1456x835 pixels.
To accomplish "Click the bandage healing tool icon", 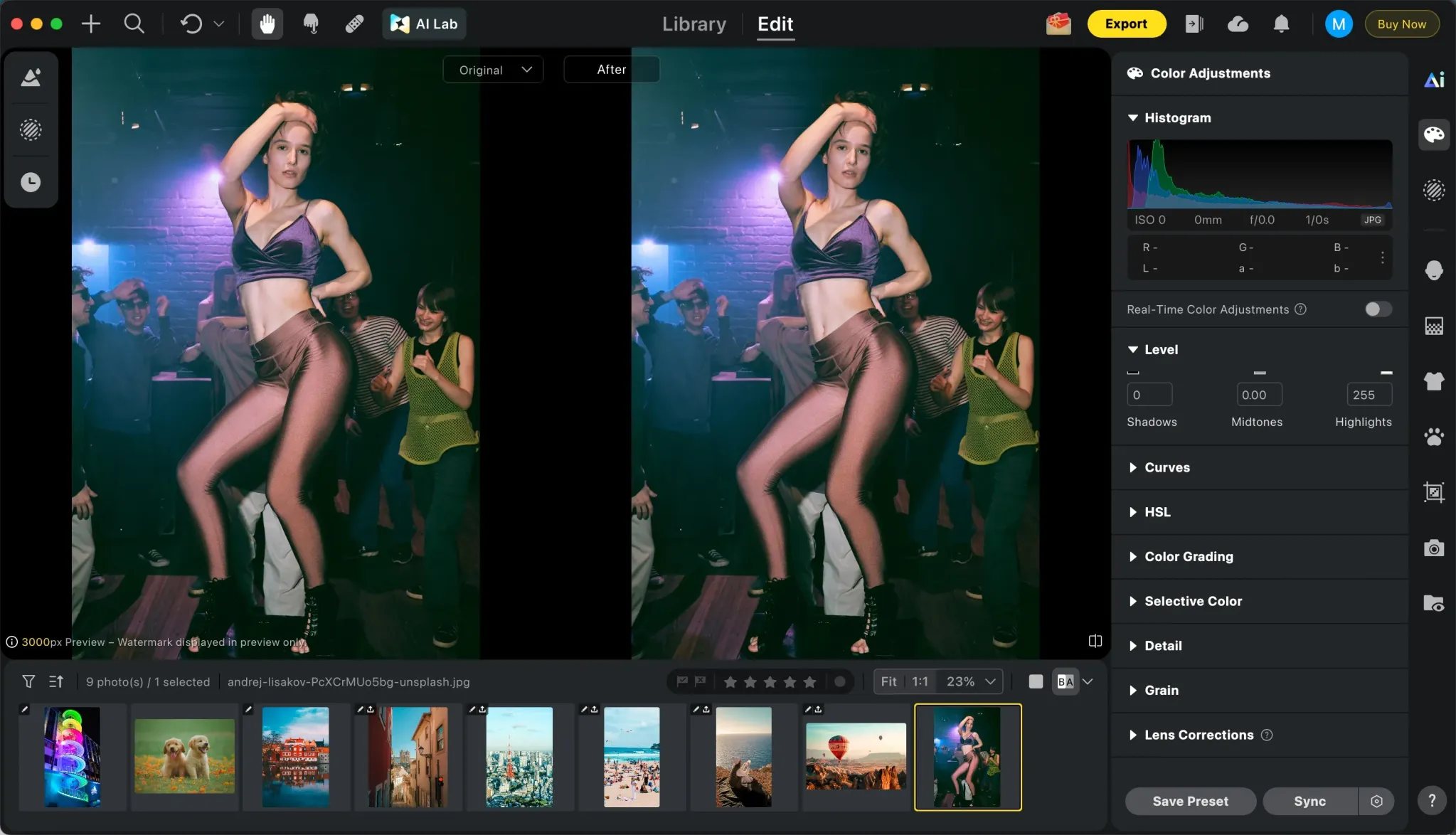I will pos(354,24).
